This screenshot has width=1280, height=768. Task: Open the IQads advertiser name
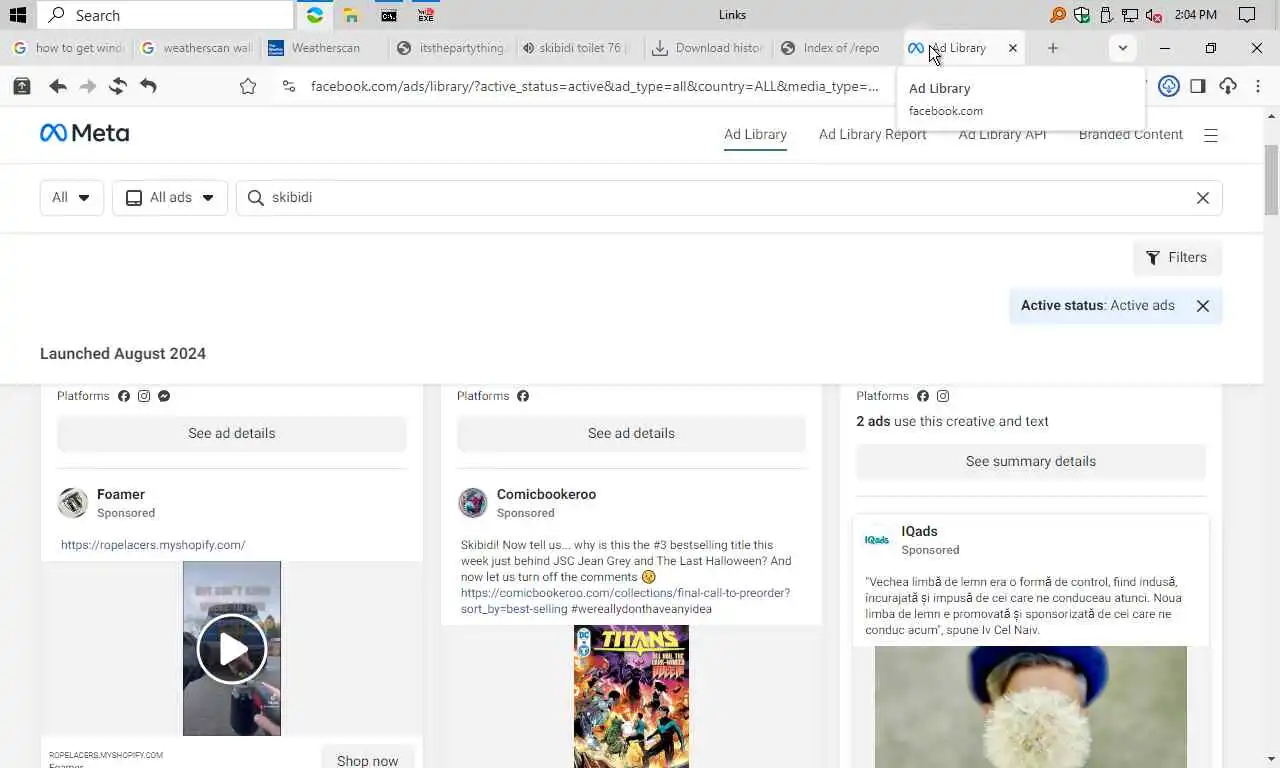919,532
